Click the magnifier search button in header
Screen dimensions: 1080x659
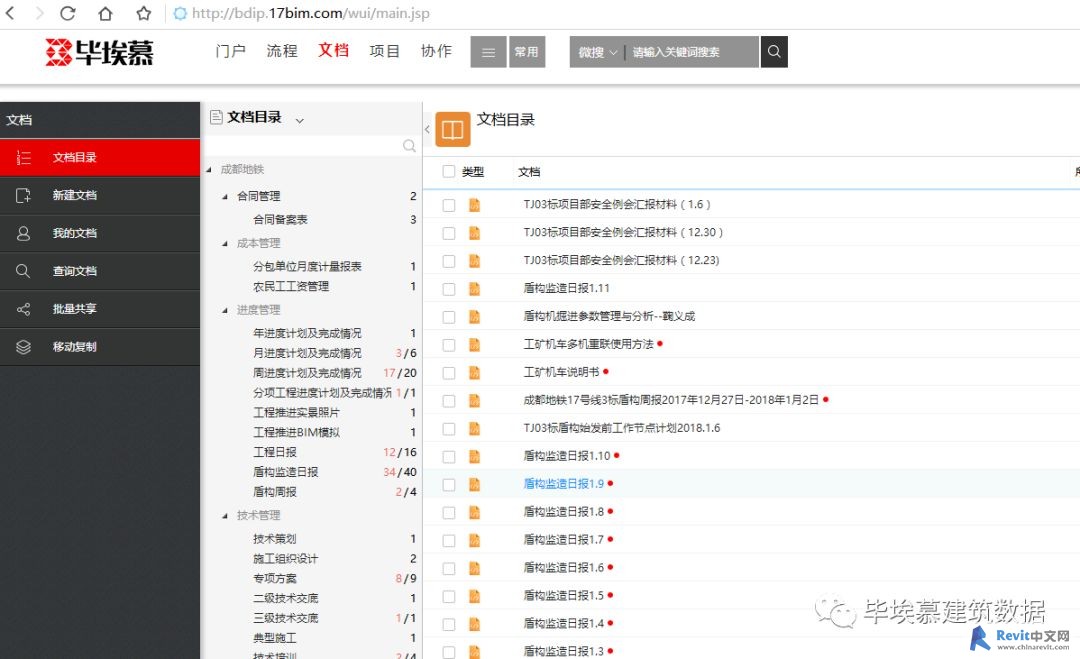(773, 52)
